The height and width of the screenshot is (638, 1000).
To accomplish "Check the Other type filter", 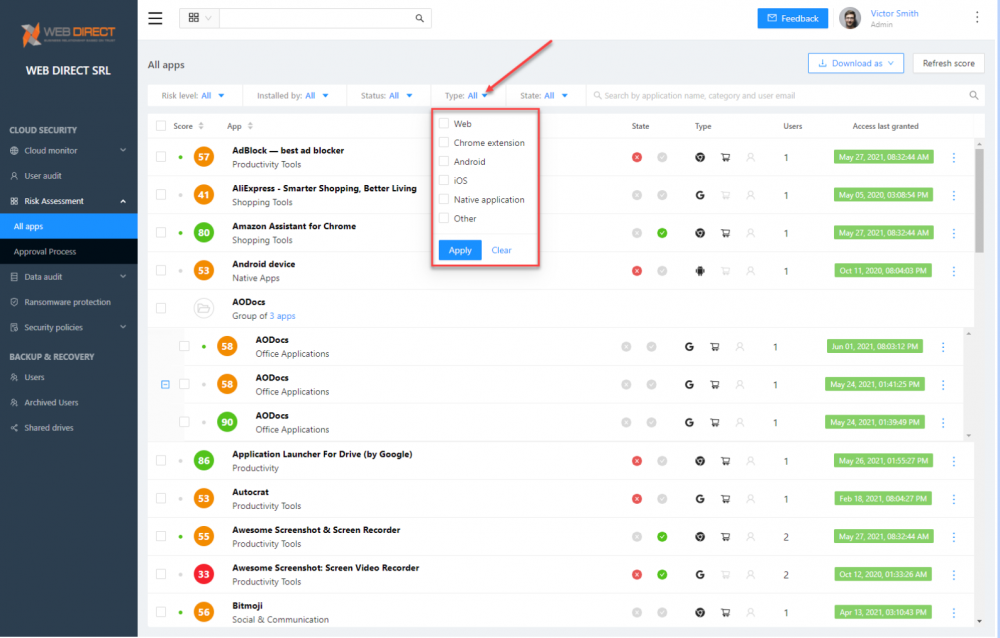I will point(444,218).
